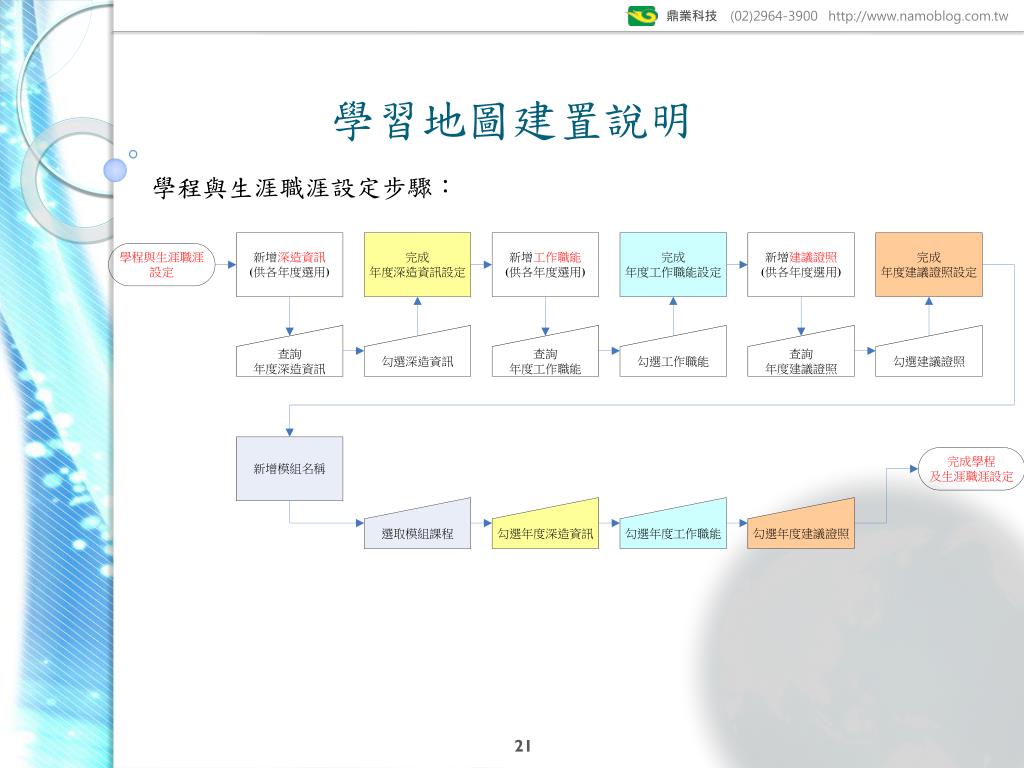Select the 查詢年度深造資訊 shape

coord(289,356)
